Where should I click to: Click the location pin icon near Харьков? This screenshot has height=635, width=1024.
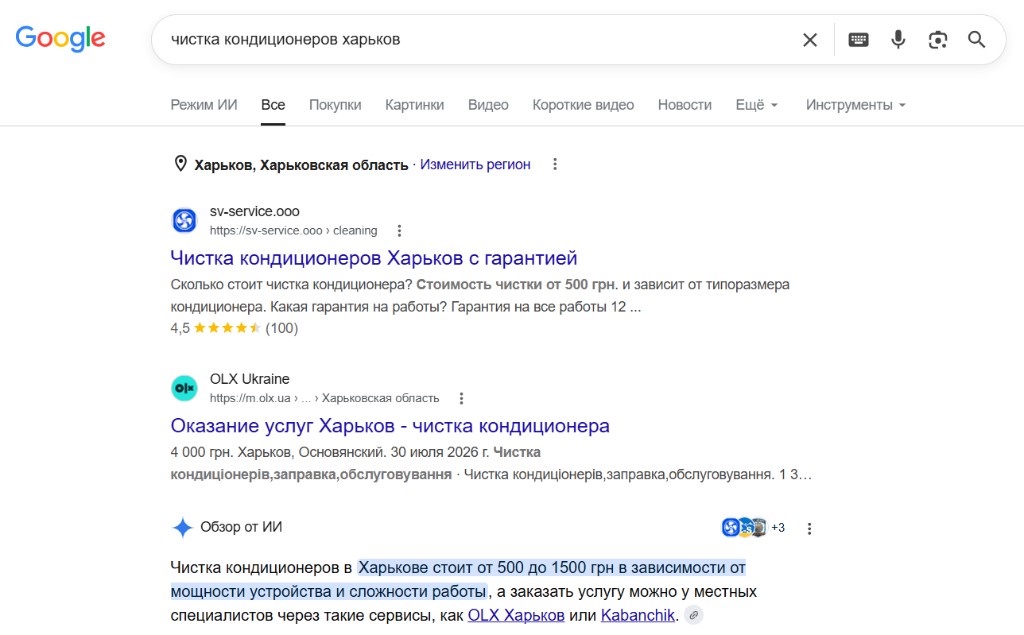pyautogui.click(x=180, y=164)
